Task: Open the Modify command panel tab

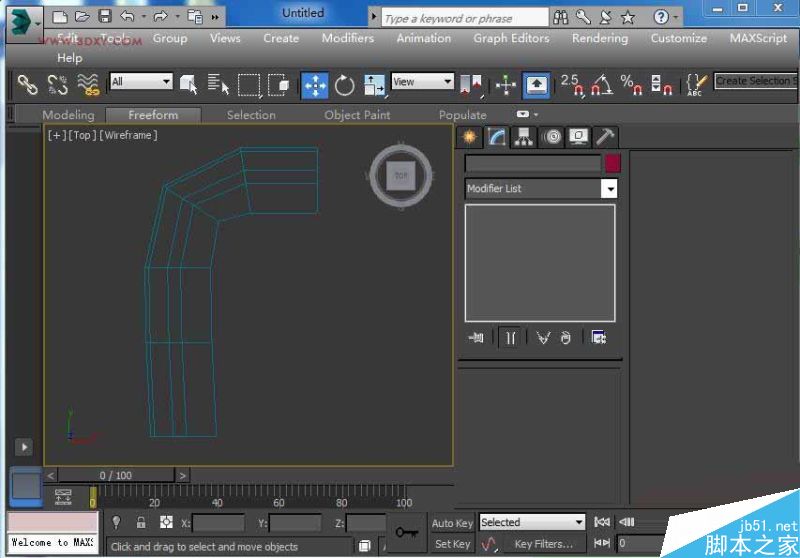Action: (496, 137)
